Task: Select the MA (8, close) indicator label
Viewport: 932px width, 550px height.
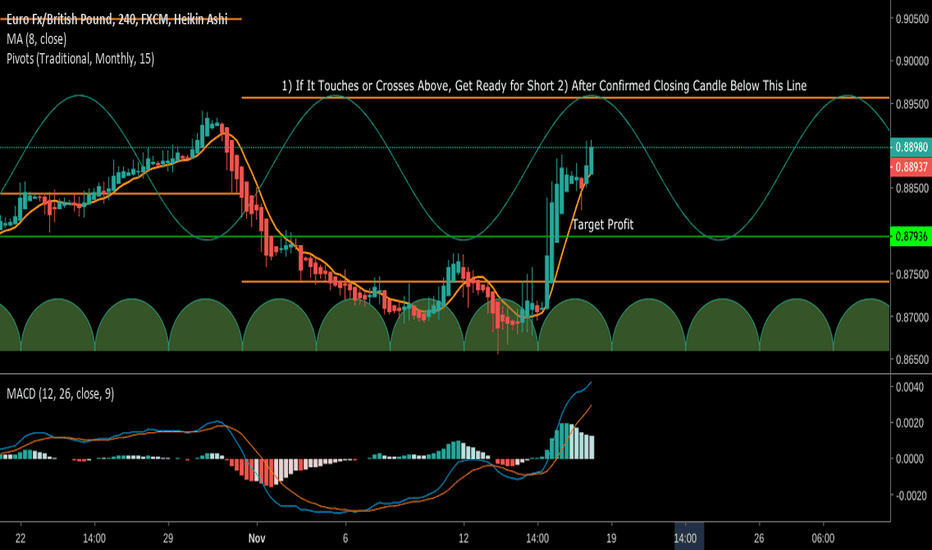Action: pos(36,39)
